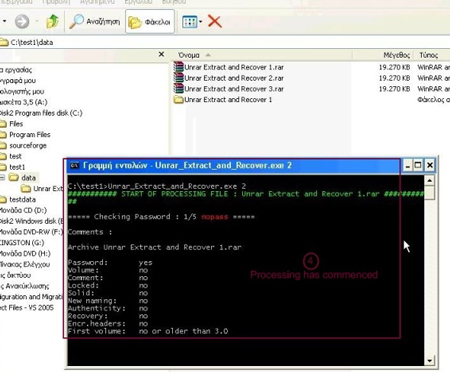Screen dimensions: 450x372
Task: Collapse the data folder in tree
Action: tap(2, 177)
